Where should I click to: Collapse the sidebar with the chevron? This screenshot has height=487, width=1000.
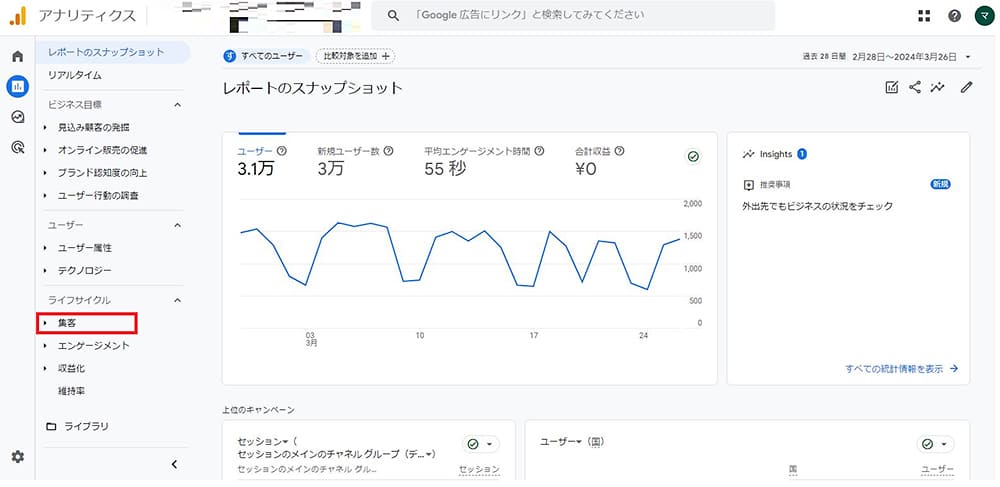point(174,465)
